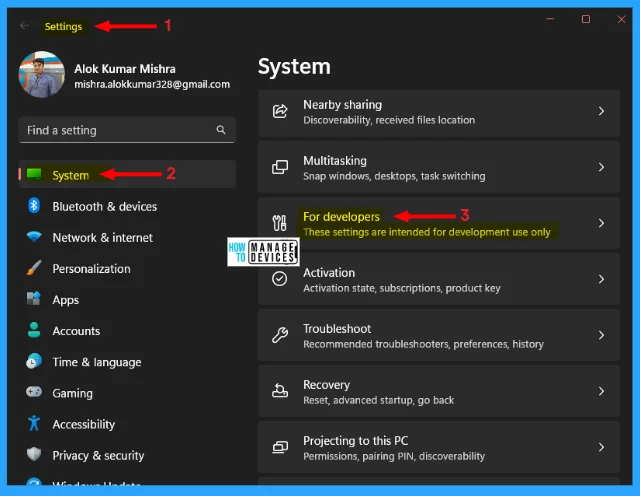Click the Accessibility figure icon
640x496 pixels.
(x=34, y=423)
